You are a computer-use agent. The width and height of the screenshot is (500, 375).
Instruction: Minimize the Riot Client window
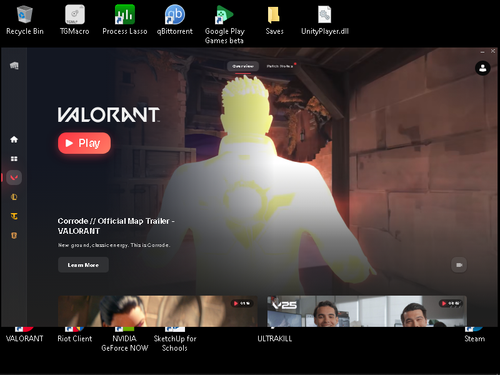coord(482,52)
